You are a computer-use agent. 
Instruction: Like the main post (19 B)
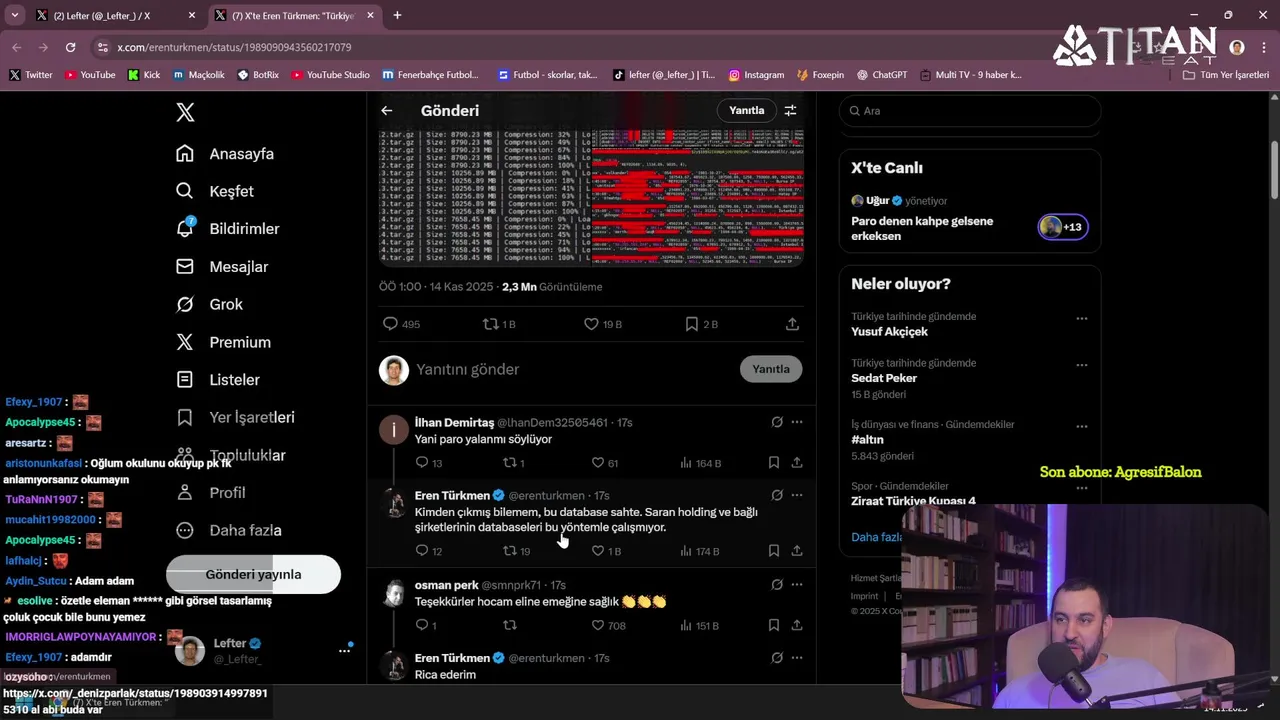(602, 324)
